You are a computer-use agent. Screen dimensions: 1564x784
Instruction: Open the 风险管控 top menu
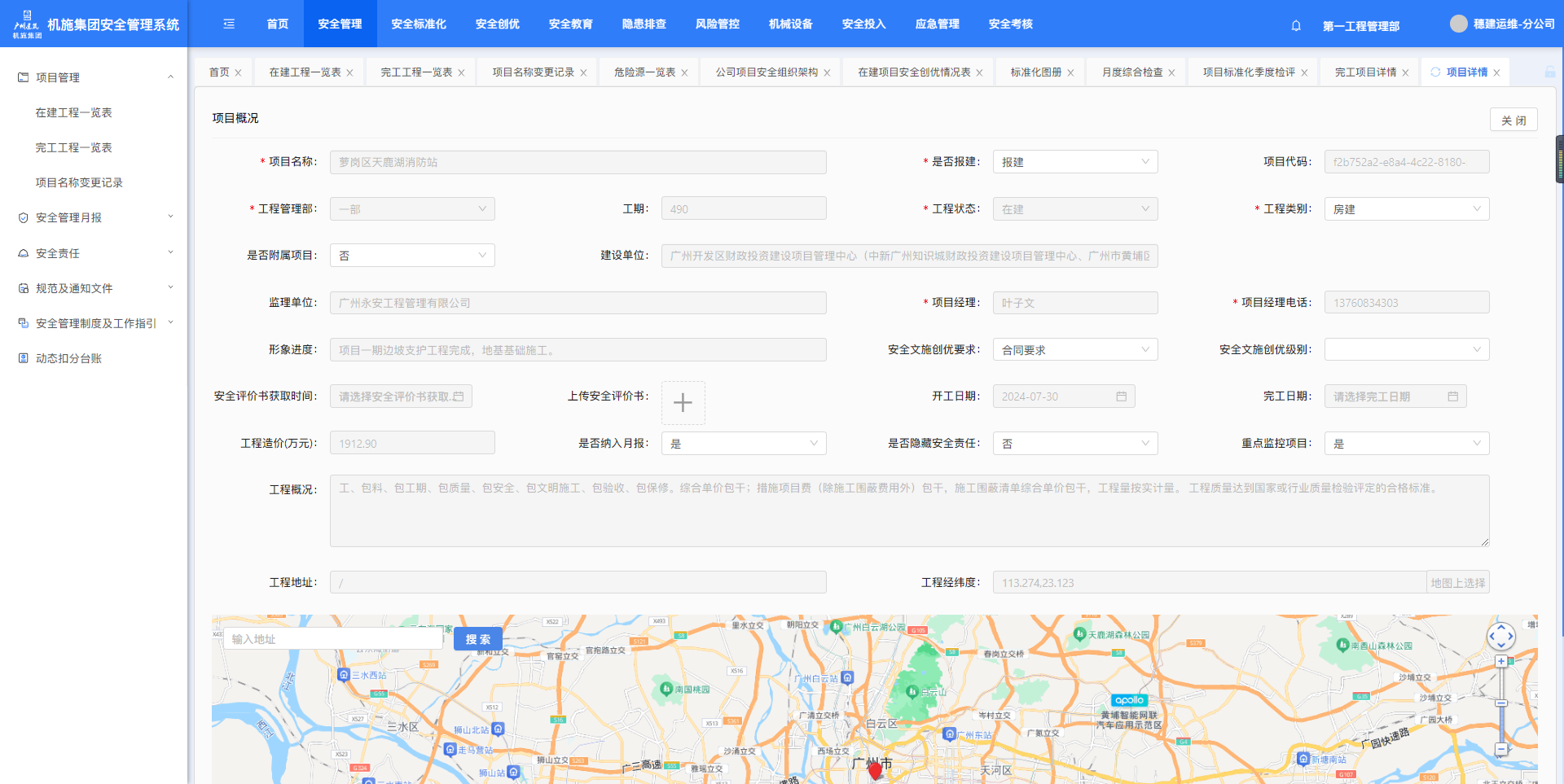click(x=717, y=24)
